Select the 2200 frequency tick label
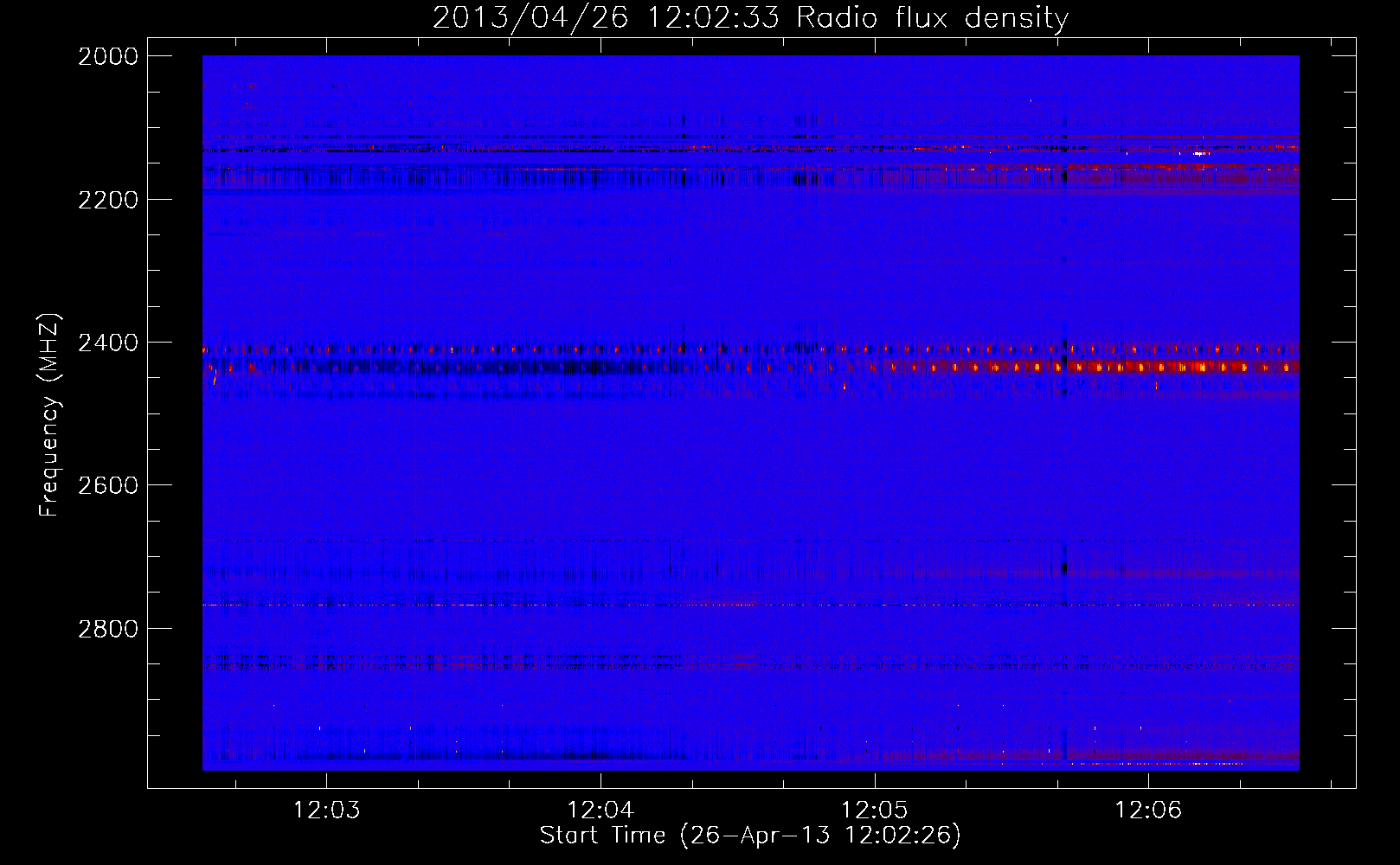Screen dimensions: 1400x865 [108, 200]
